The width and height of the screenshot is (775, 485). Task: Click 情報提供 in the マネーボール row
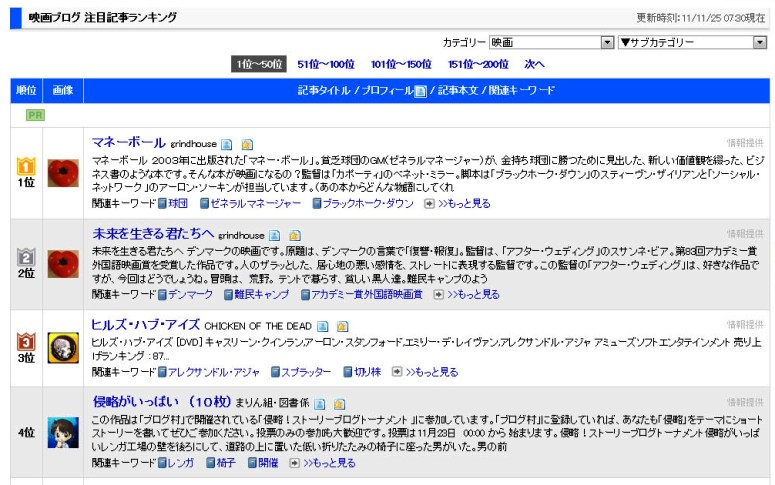[x=745, y=143]
